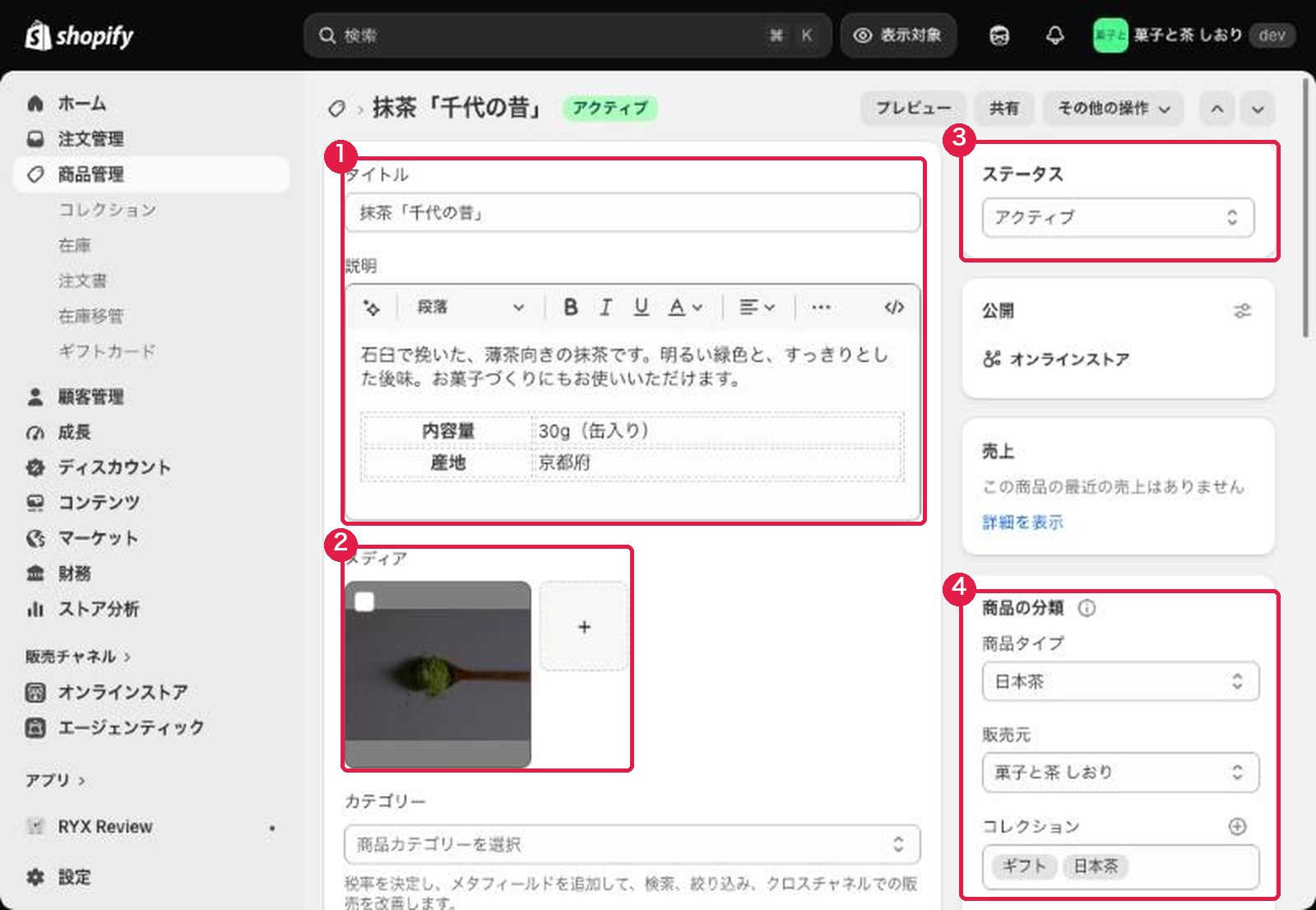Click the Shopify logo
Image resolution: width=1316 pixels, height=910 pixels.
[x=79, y=35]
